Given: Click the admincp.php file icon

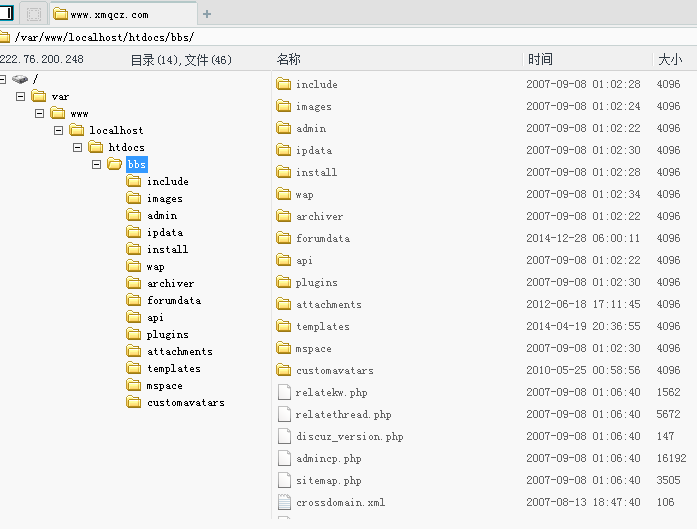Looking at the screenshot, I should click(284, 458).
